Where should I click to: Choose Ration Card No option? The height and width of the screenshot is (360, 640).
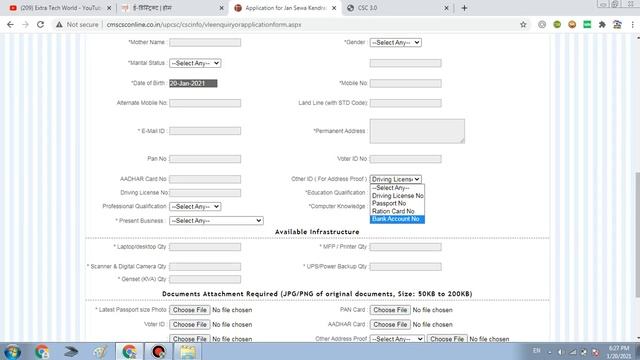click(x=397, y=211)
